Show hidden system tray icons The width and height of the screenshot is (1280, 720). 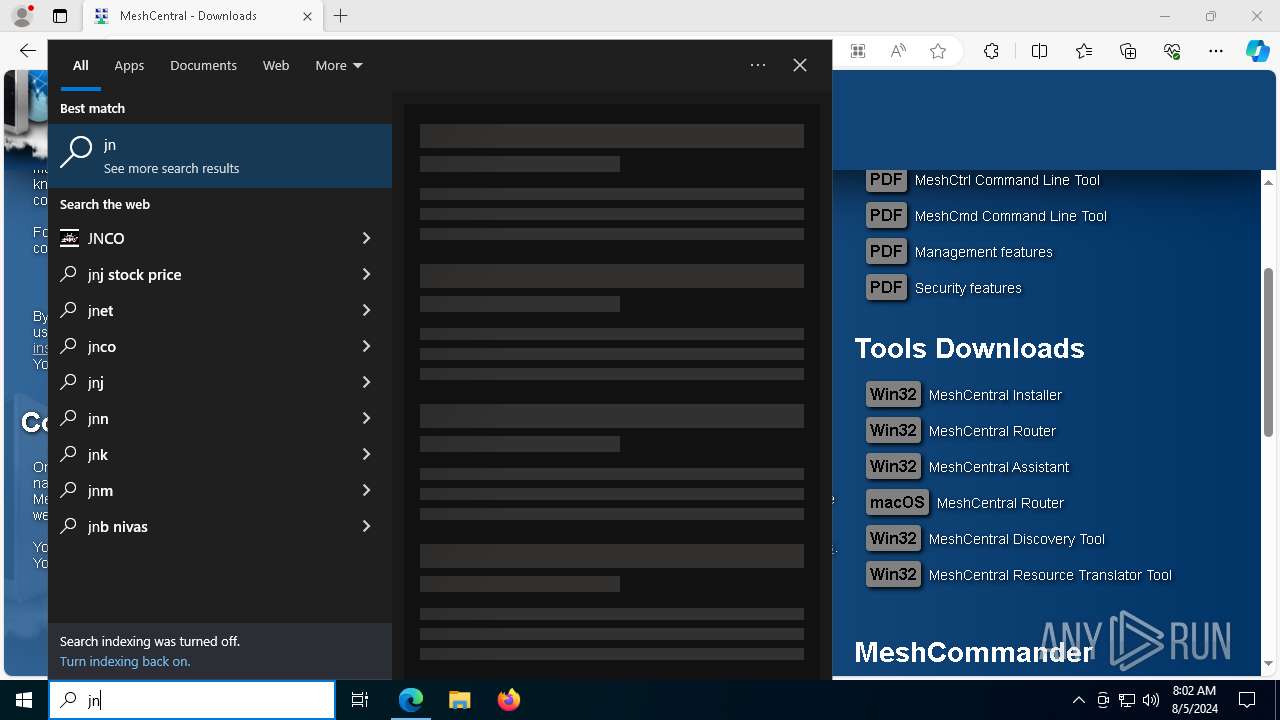1078,700
